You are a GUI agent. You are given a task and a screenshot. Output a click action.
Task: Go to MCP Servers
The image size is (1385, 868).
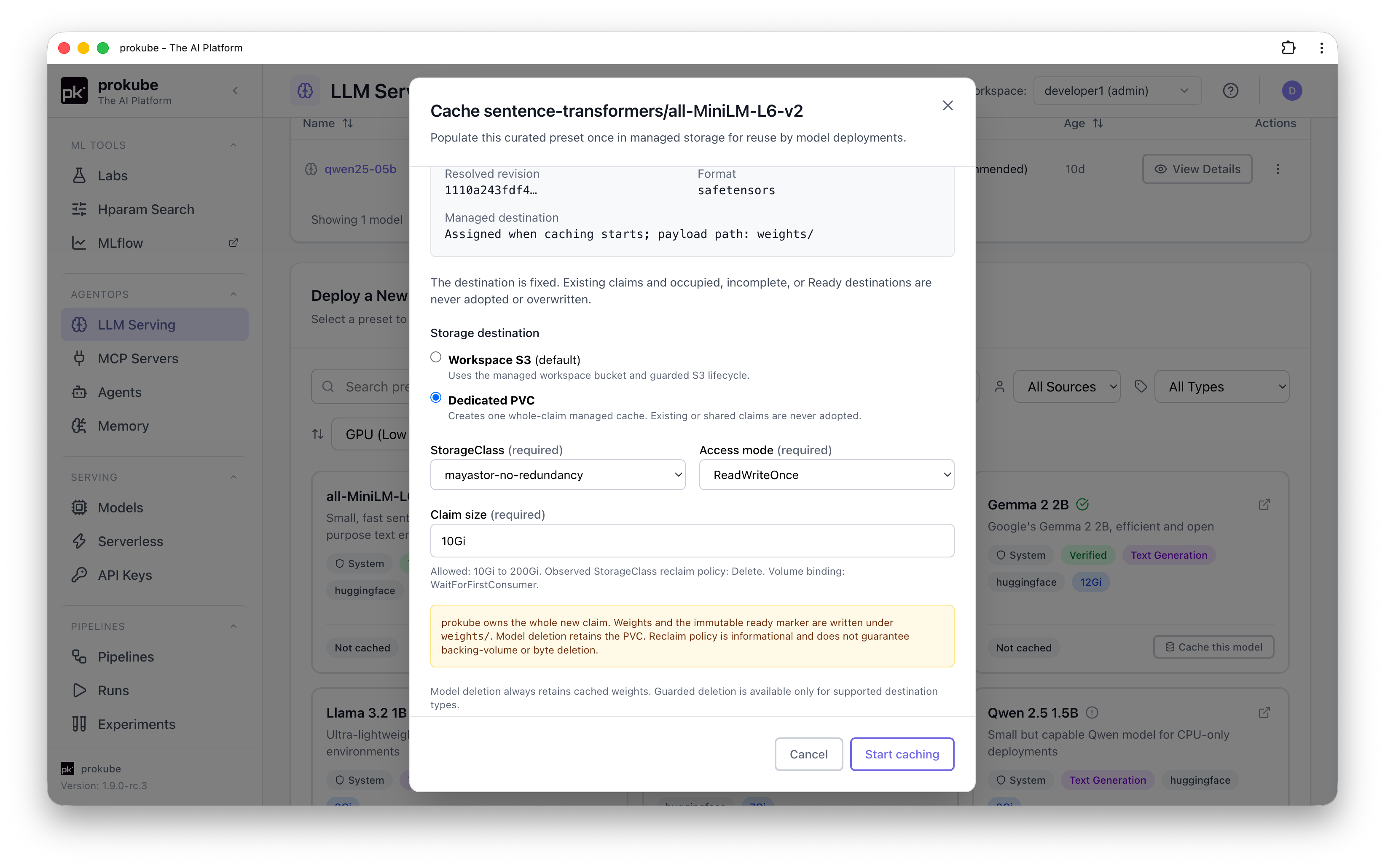pyautogui.click(x=154, y=358)
